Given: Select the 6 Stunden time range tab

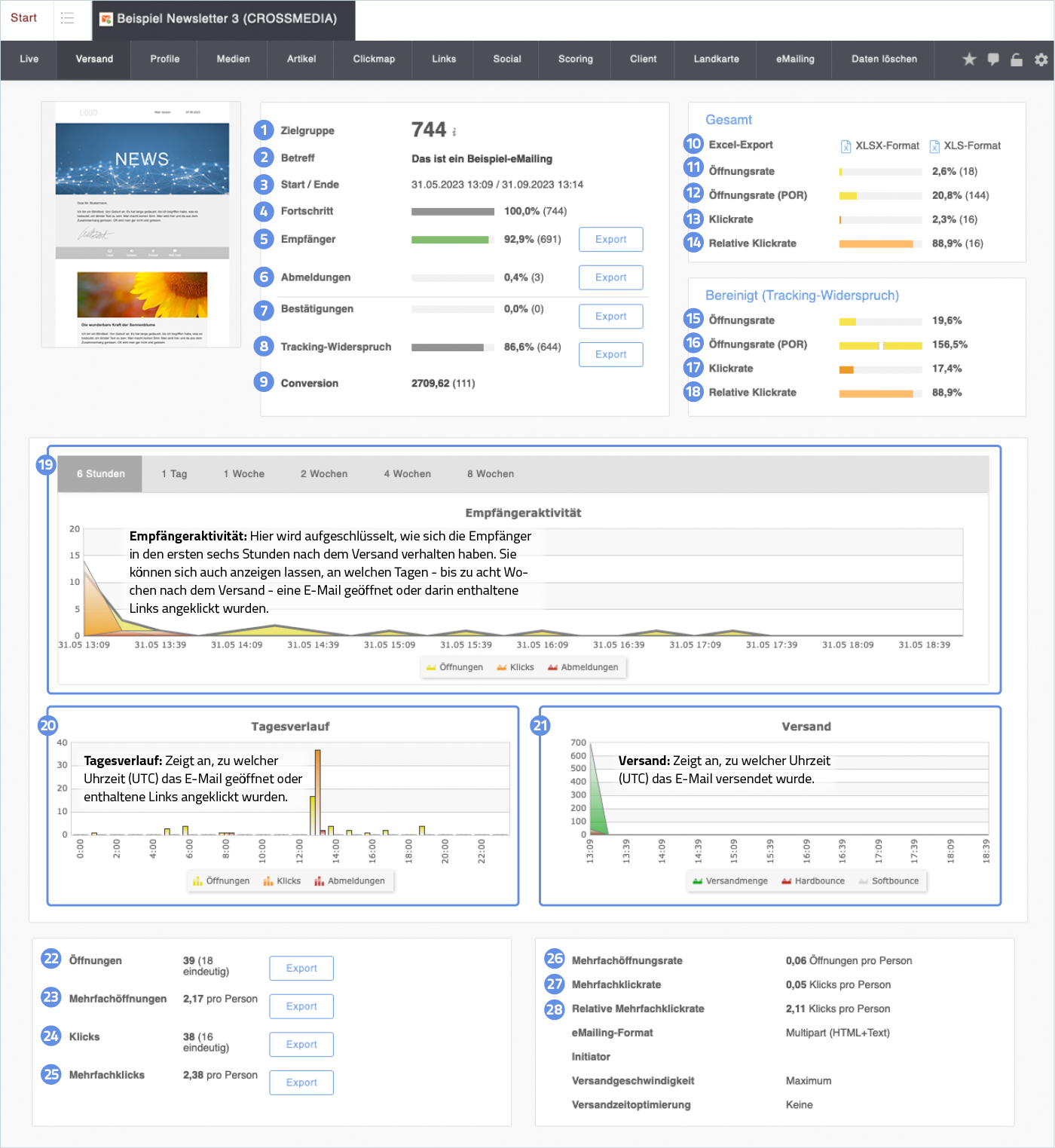Looking at the screenshot, I should [100, 474].
